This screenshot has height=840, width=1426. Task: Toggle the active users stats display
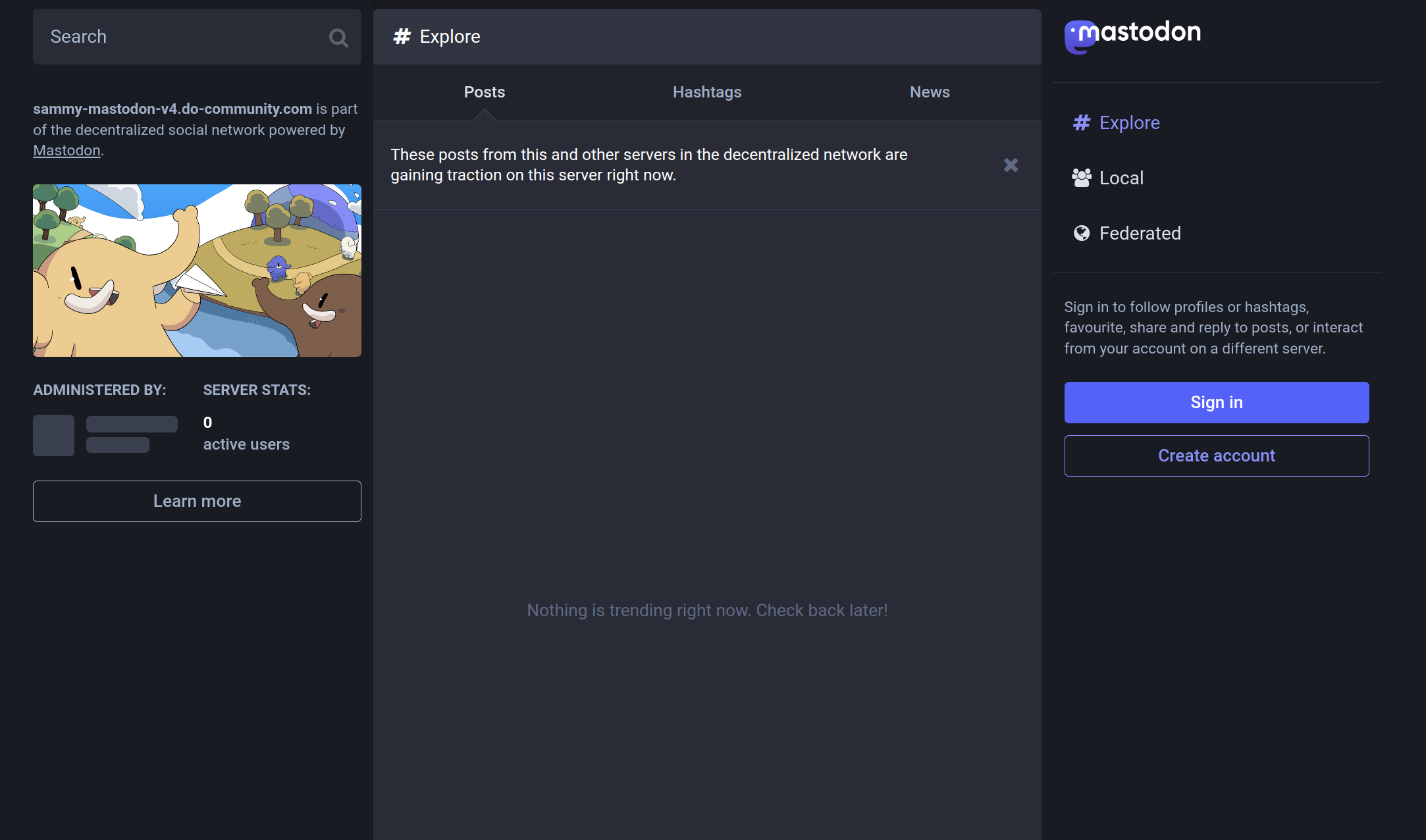click(x=246, y=433)
